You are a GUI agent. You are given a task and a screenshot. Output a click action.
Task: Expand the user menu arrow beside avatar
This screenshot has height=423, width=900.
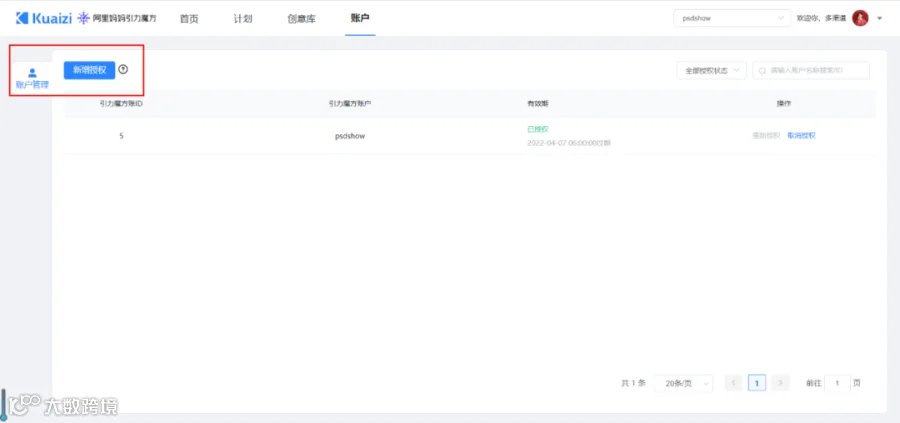[x=879, y=19]
